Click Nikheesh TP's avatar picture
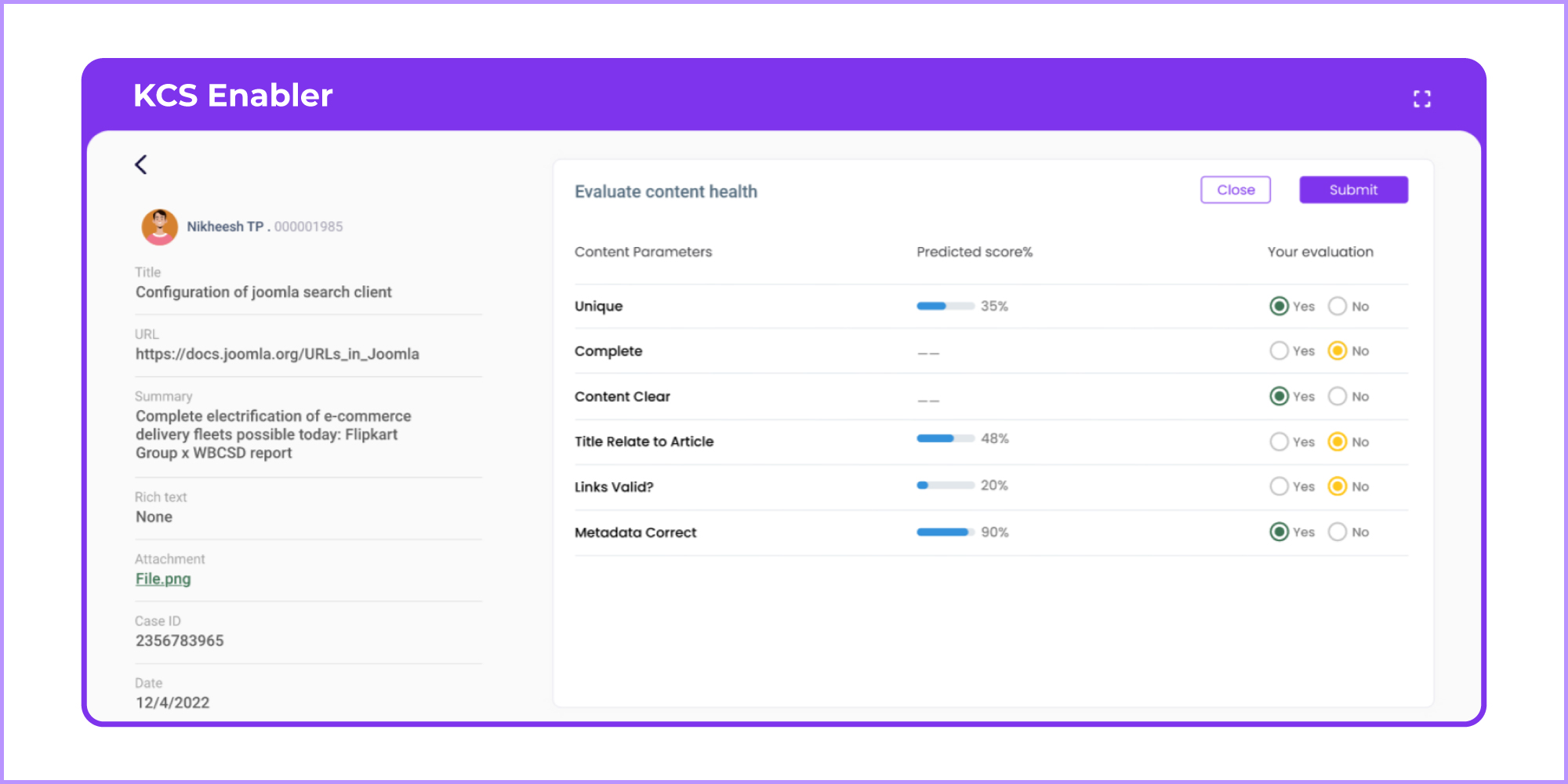The height and width of the screenshot is (784, 1568). (x=159, y=227)
